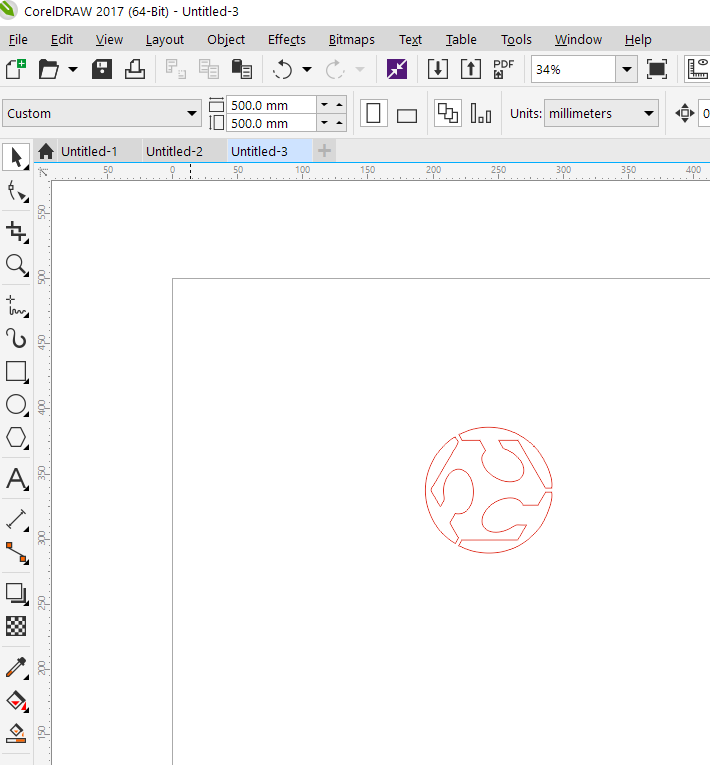Screen dimensions: 710x765
Task: Open the Text menu
Action: coord(410,40)
